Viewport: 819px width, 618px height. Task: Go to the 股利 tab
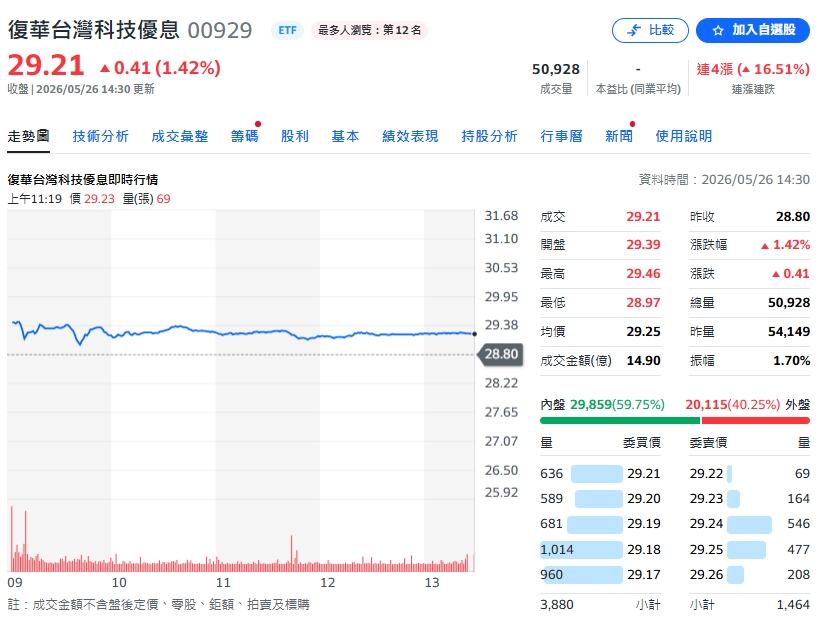pos(295,136)
